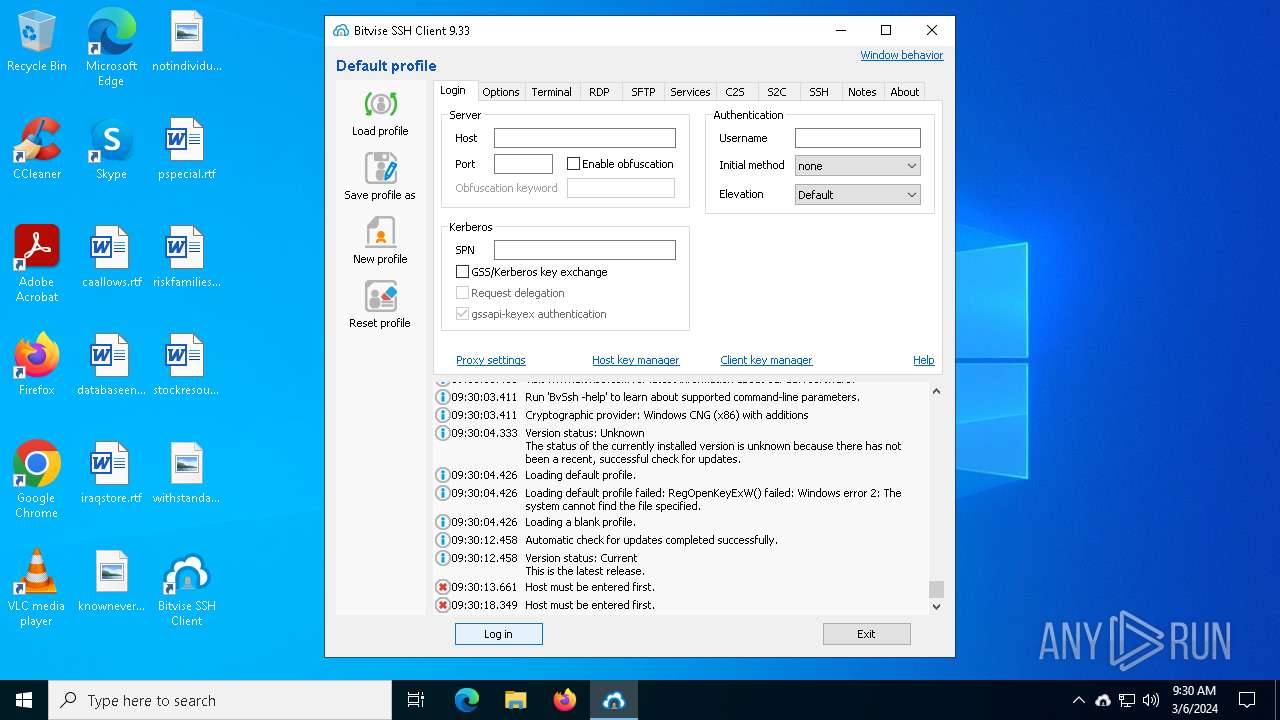1280x720 pixels.
Task: Click into the Port input field
Action: (523, 164)
